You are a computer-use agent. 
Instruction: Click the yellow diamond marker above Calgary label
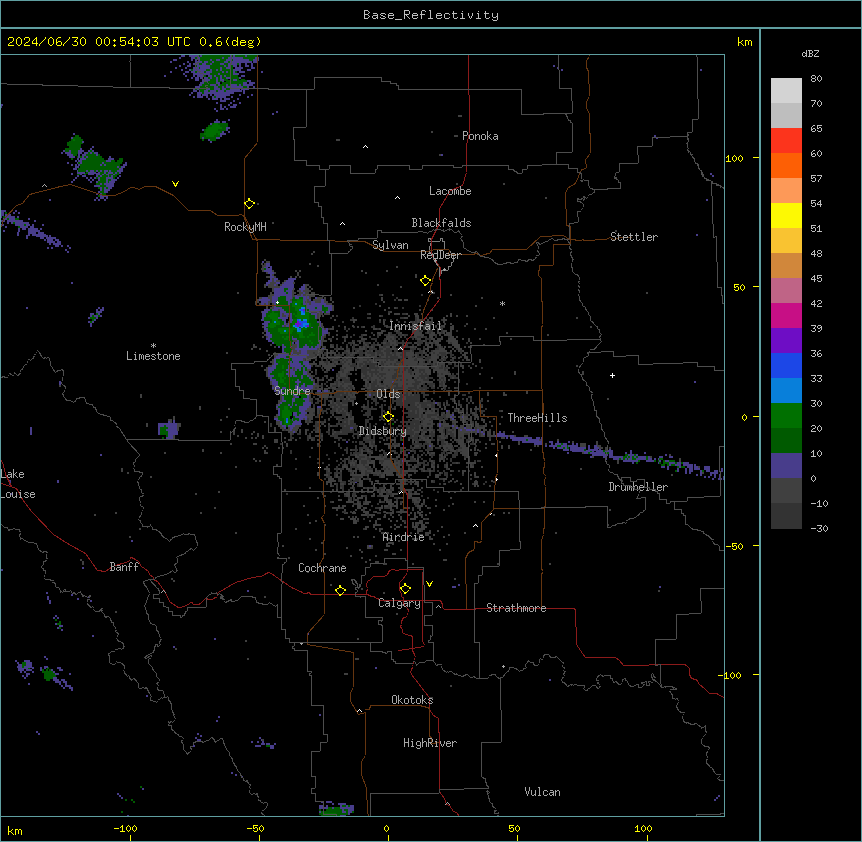point(405,589)
